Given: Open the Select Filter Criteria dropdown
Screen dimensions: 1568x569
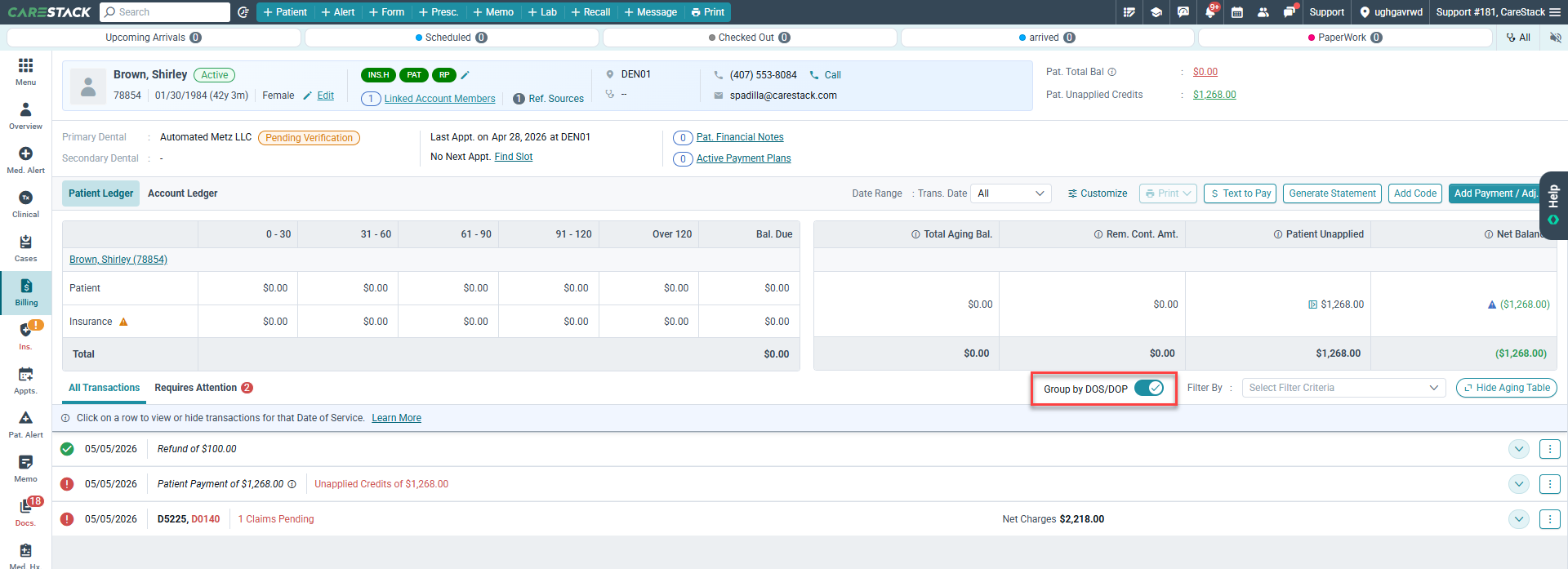Looking at the screenshot, I should point(1343,388).
